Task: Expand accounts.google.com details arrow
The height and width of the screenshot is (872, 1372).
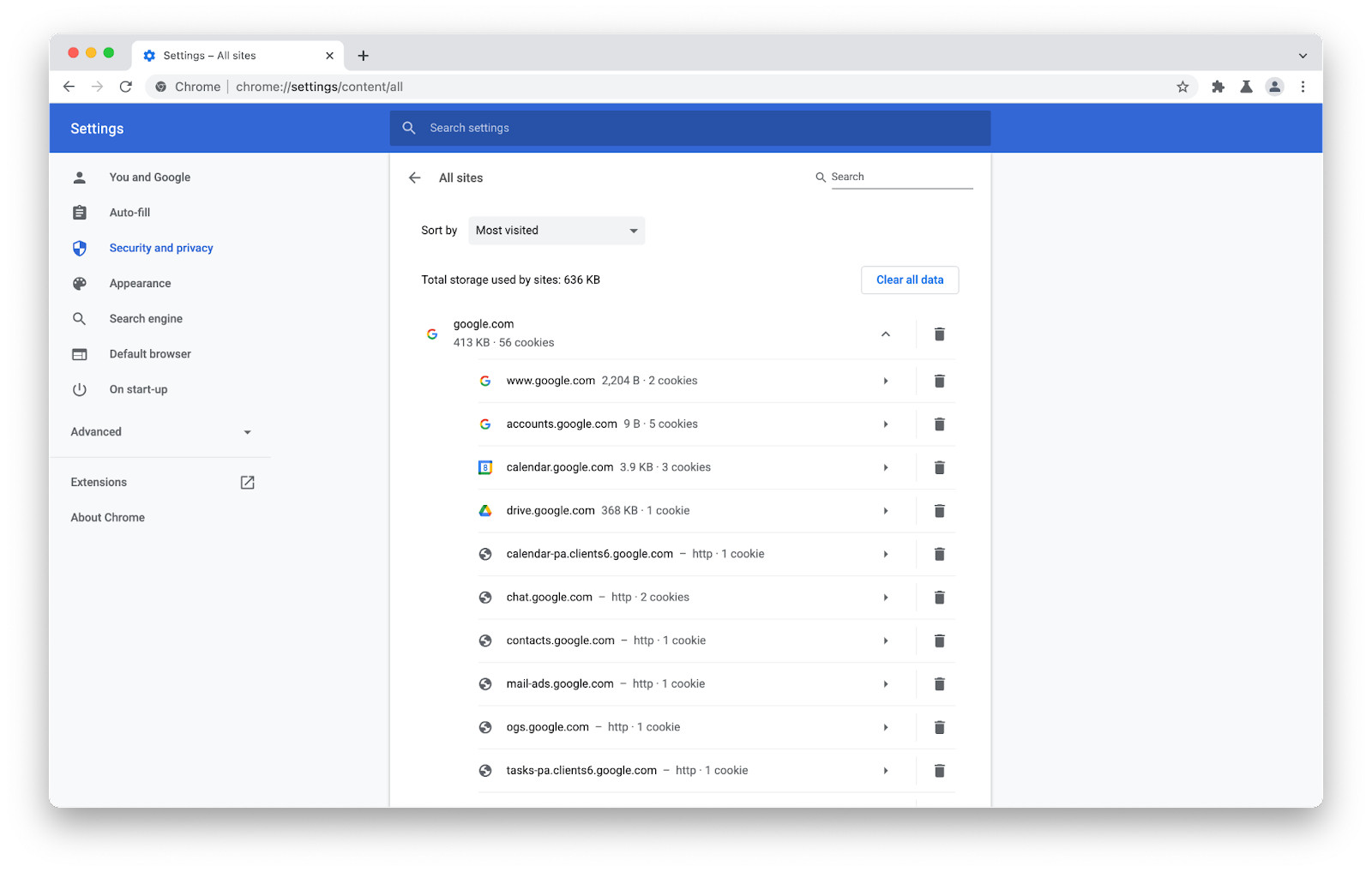Action: pyautogui.click(x=886, y=424)
